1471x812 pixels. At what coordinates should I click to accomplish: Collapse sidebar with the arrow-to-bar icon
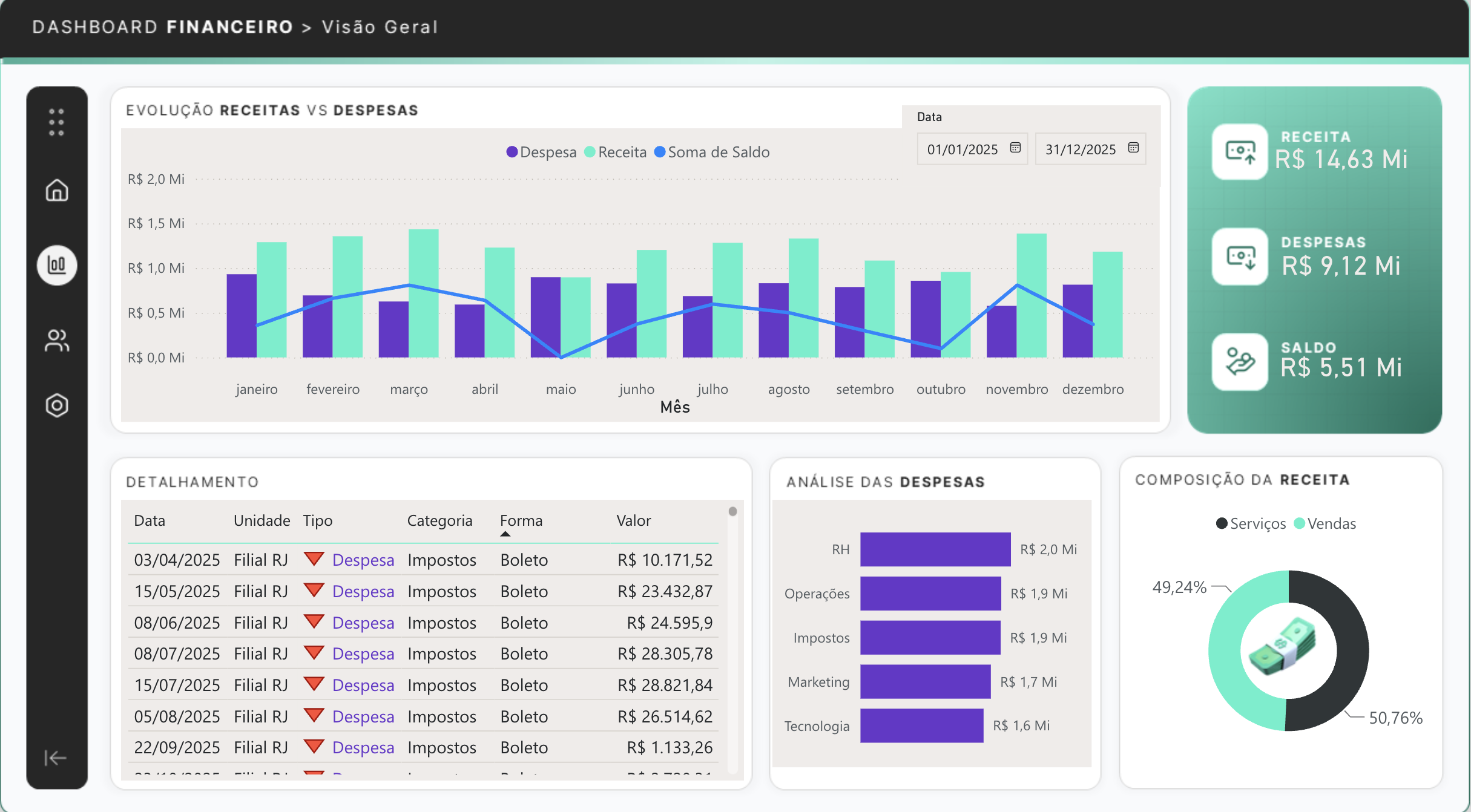(55, 758)
